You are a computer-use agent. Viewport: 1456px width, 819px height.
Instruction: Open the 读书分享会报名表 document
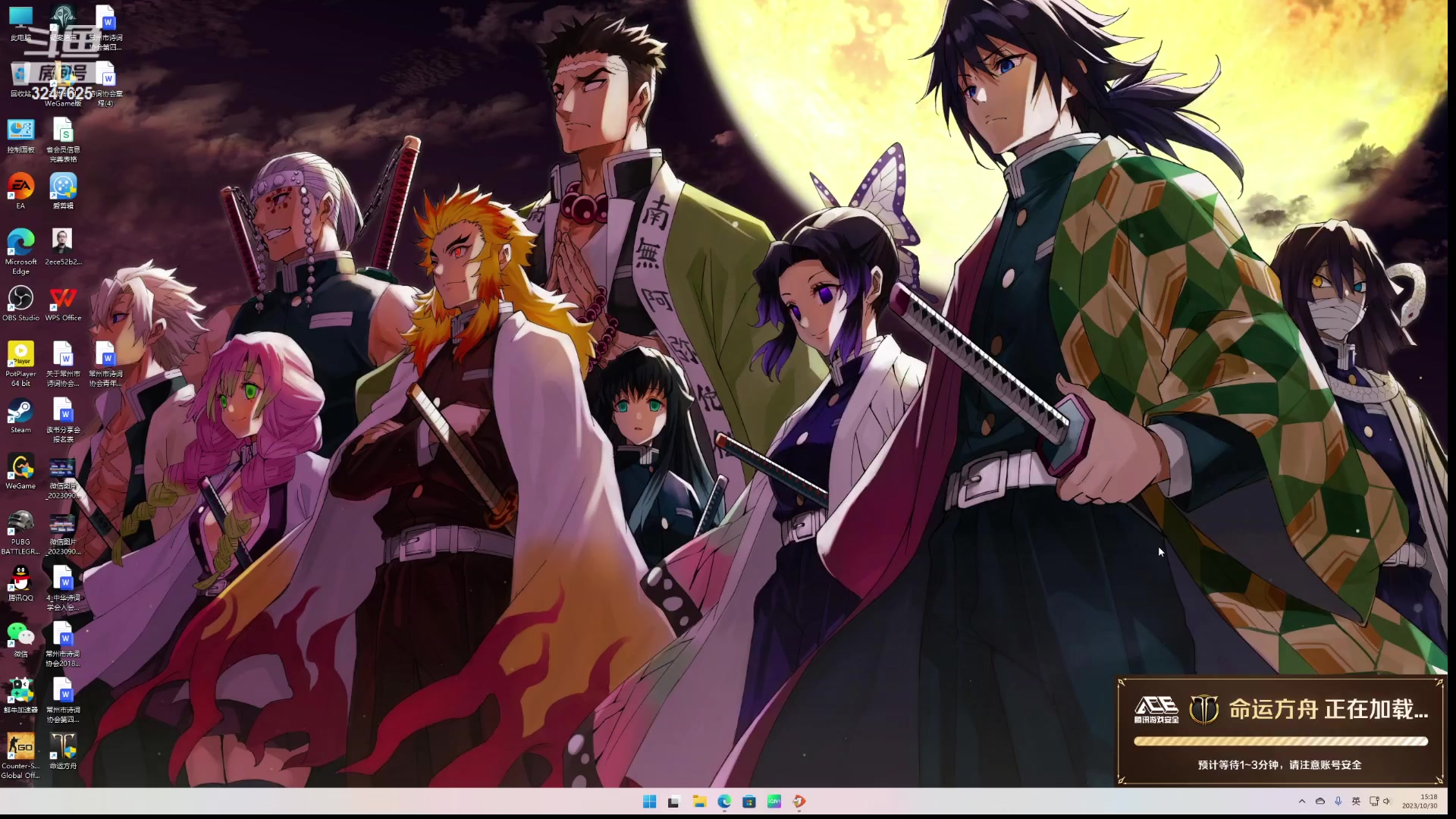[63, 420]
